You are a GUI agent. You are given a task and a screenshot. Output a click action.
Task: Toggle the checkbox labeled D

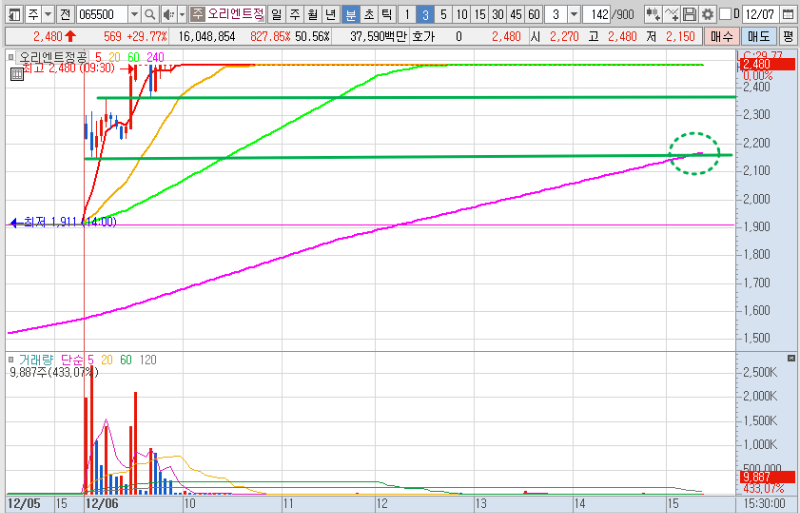[725, 14]
